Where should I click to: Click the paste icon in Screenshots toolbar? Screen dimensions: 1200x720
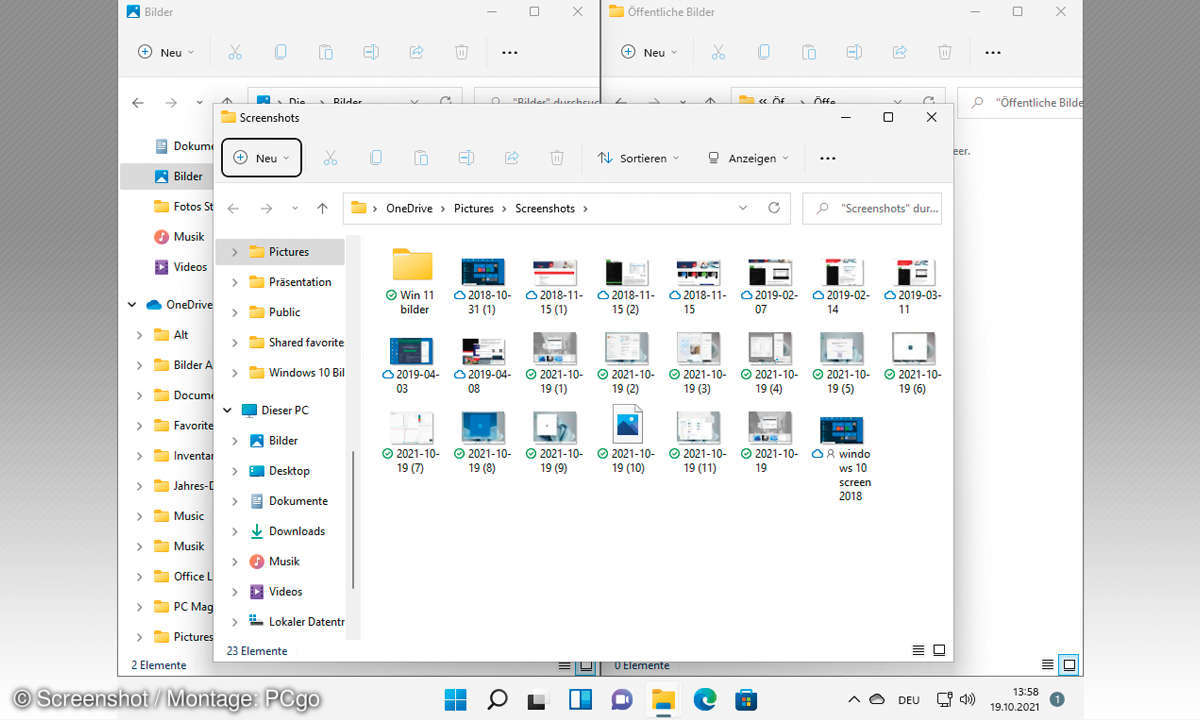click(x=421, y=158)
